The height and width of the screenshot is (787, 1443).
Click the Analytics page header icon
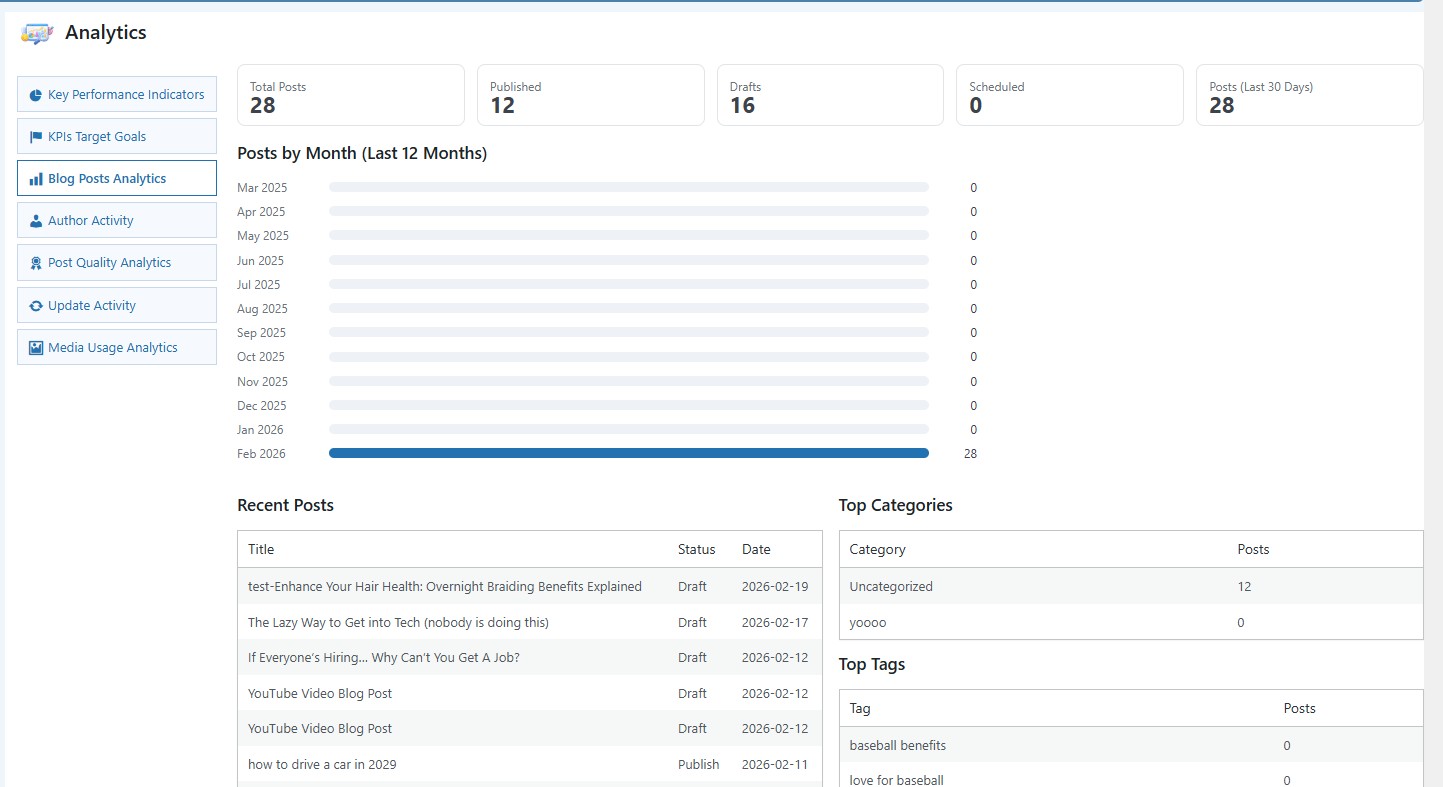point(36,32)
